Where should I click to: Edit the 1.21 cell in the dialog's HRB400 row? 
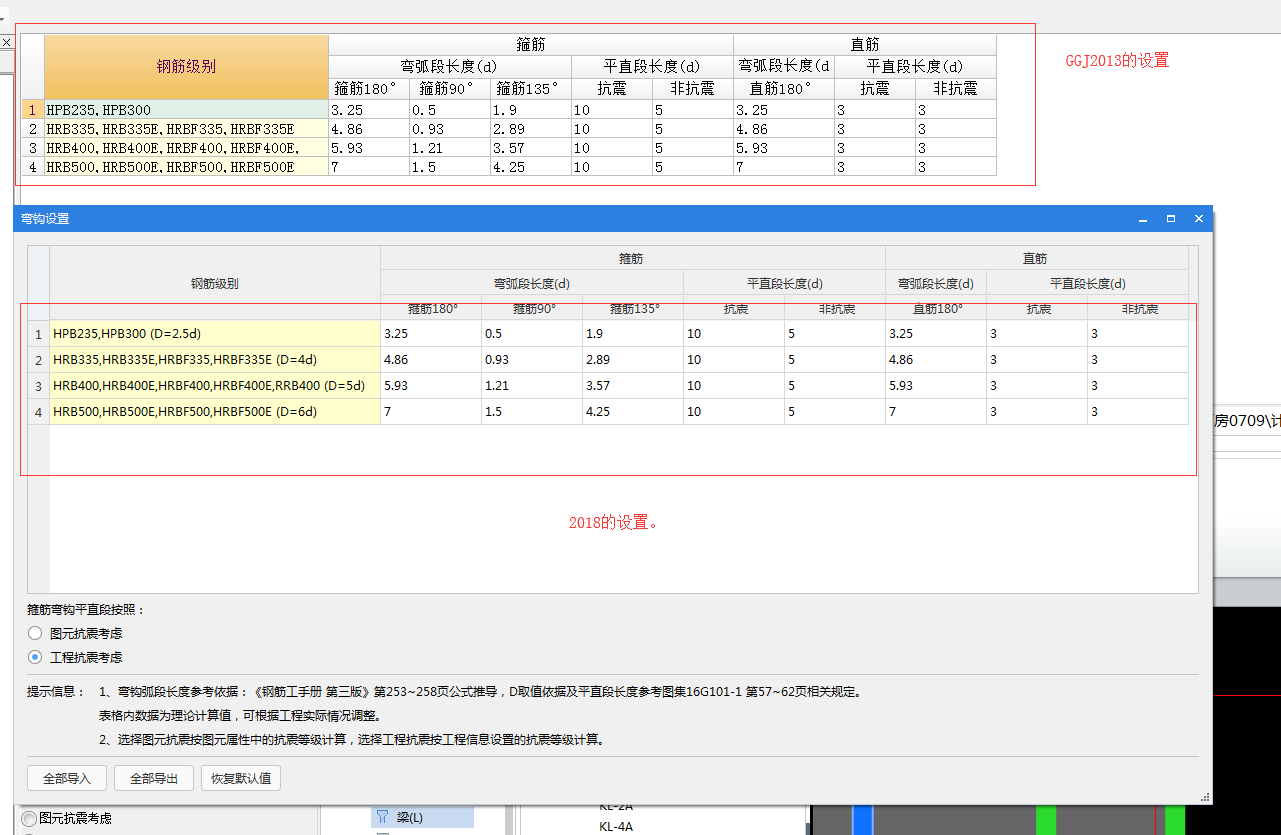pos(532,386)
